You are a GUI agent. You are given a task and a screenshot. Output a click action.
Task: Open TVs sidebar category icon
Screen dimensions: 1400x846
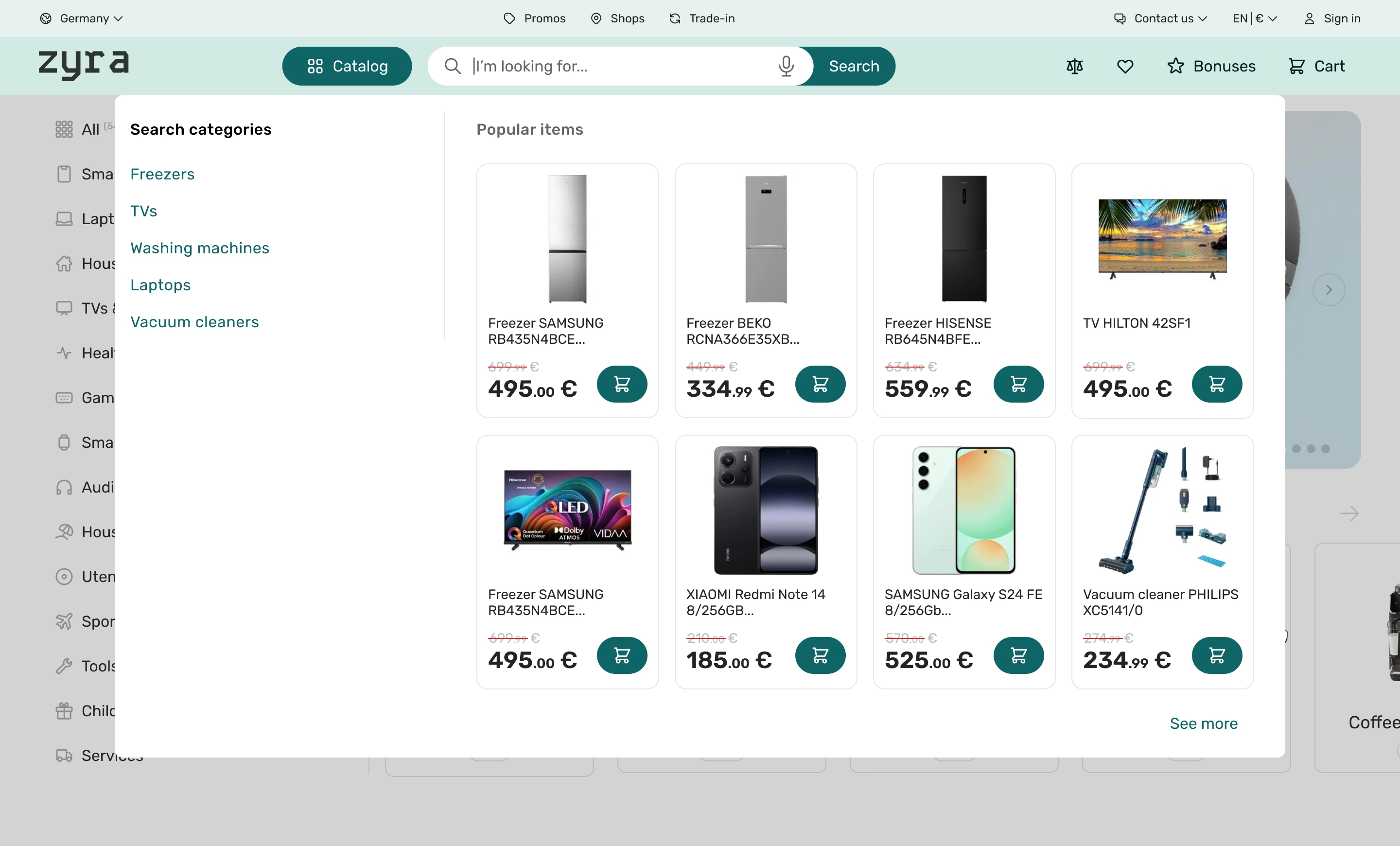pos(64,309)
